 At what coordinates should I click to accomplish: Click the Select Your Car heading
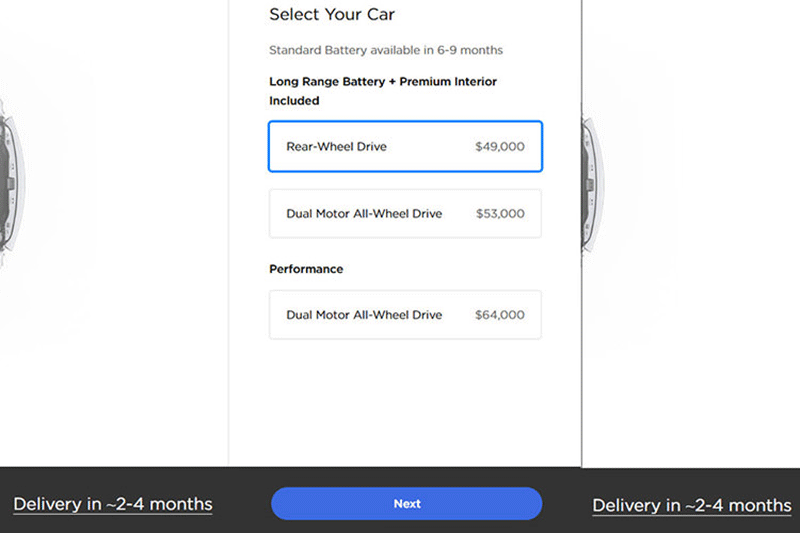332,15
